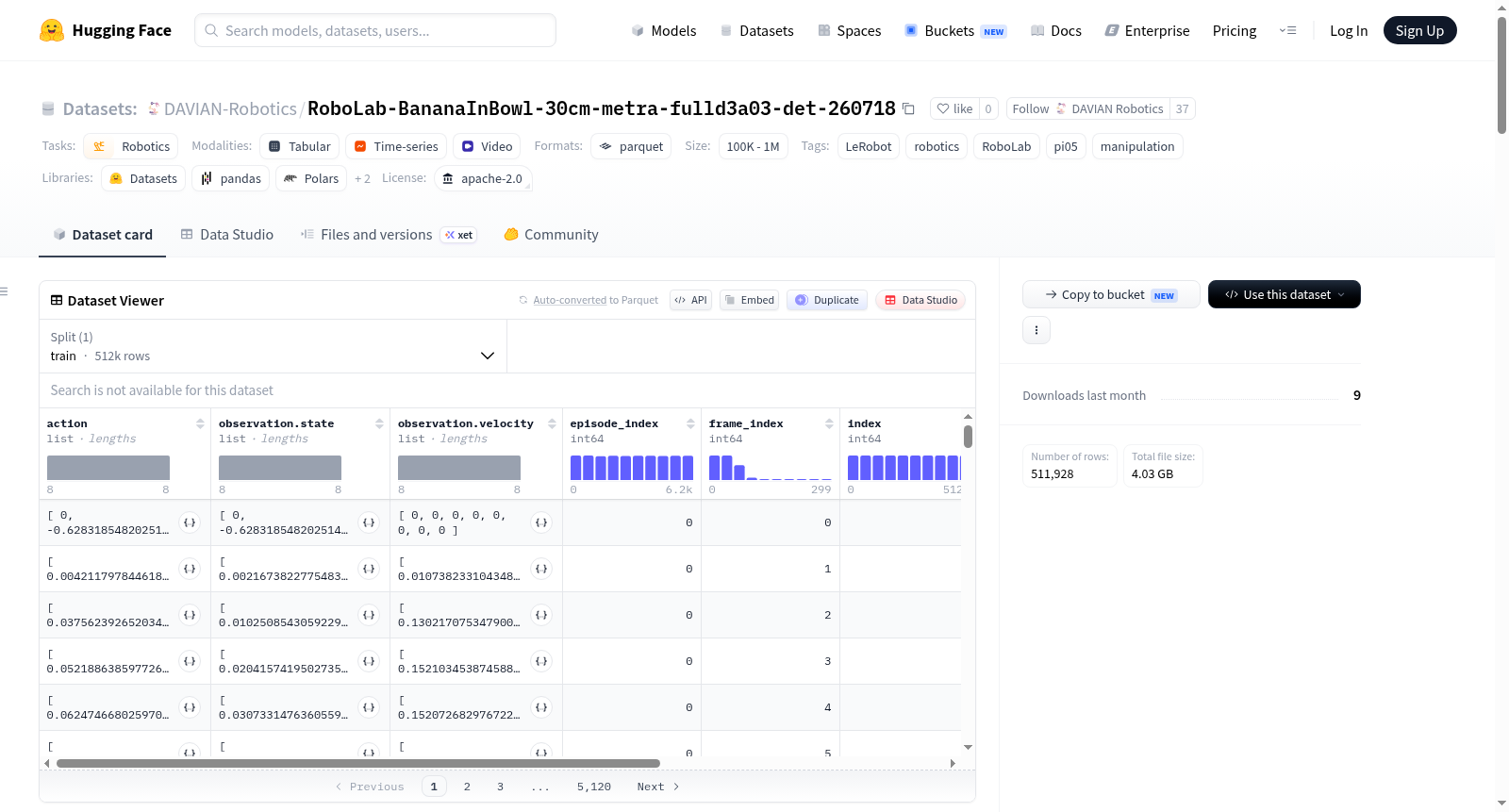Click the Polars library tag
Image resolution: width=1509 pixels, height=812 pixels.
click(311, 178)
